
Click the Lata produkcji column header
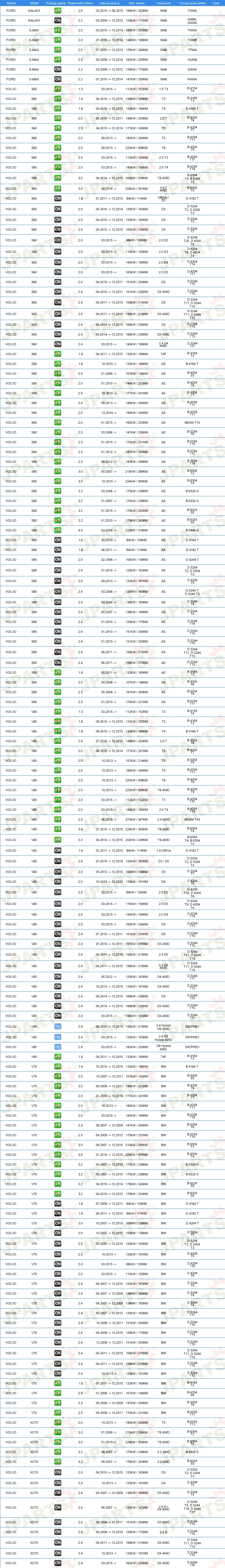coord(109,3)
